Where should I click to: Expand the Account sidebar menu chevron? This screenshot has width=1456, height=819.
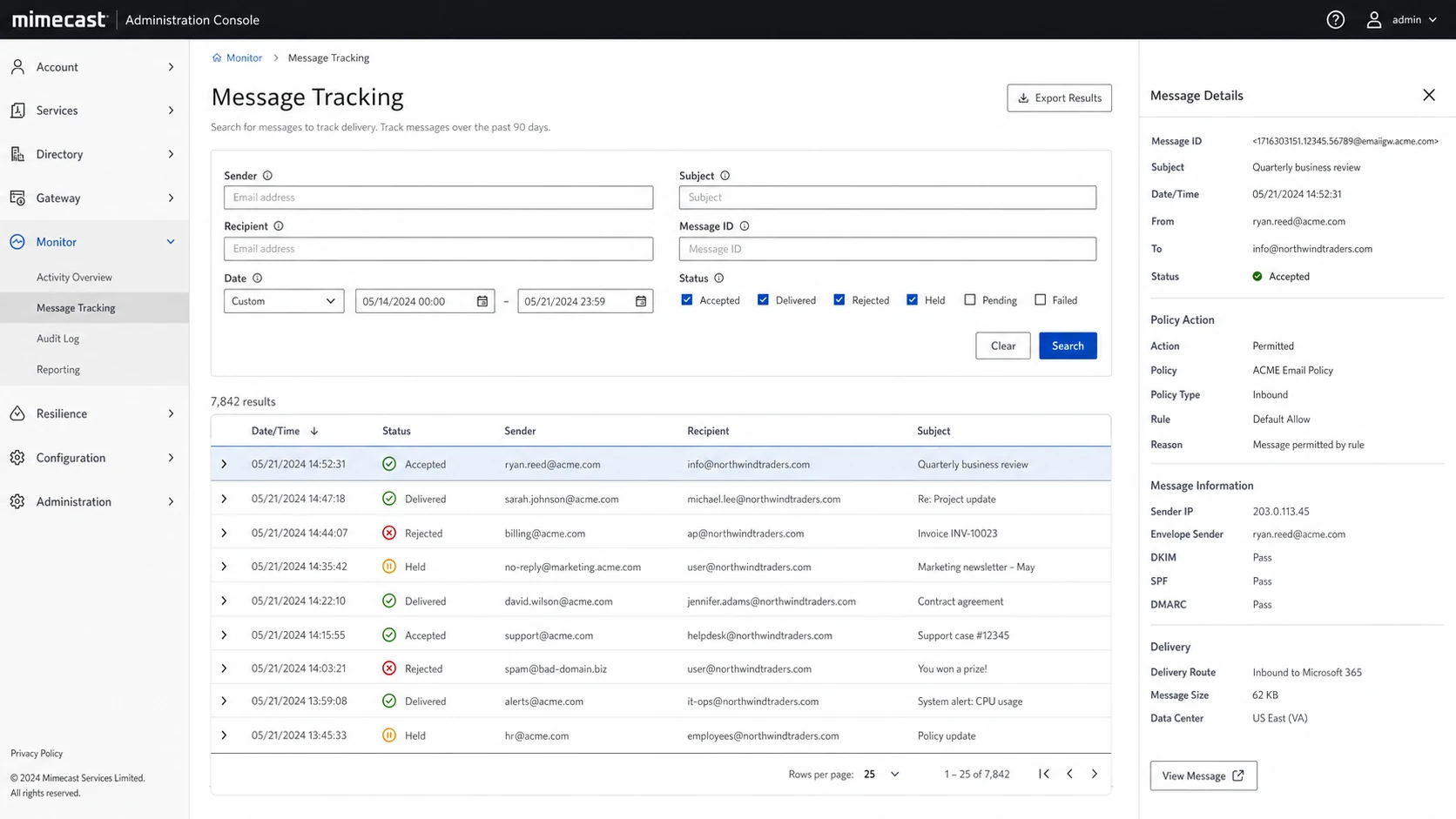171,67
